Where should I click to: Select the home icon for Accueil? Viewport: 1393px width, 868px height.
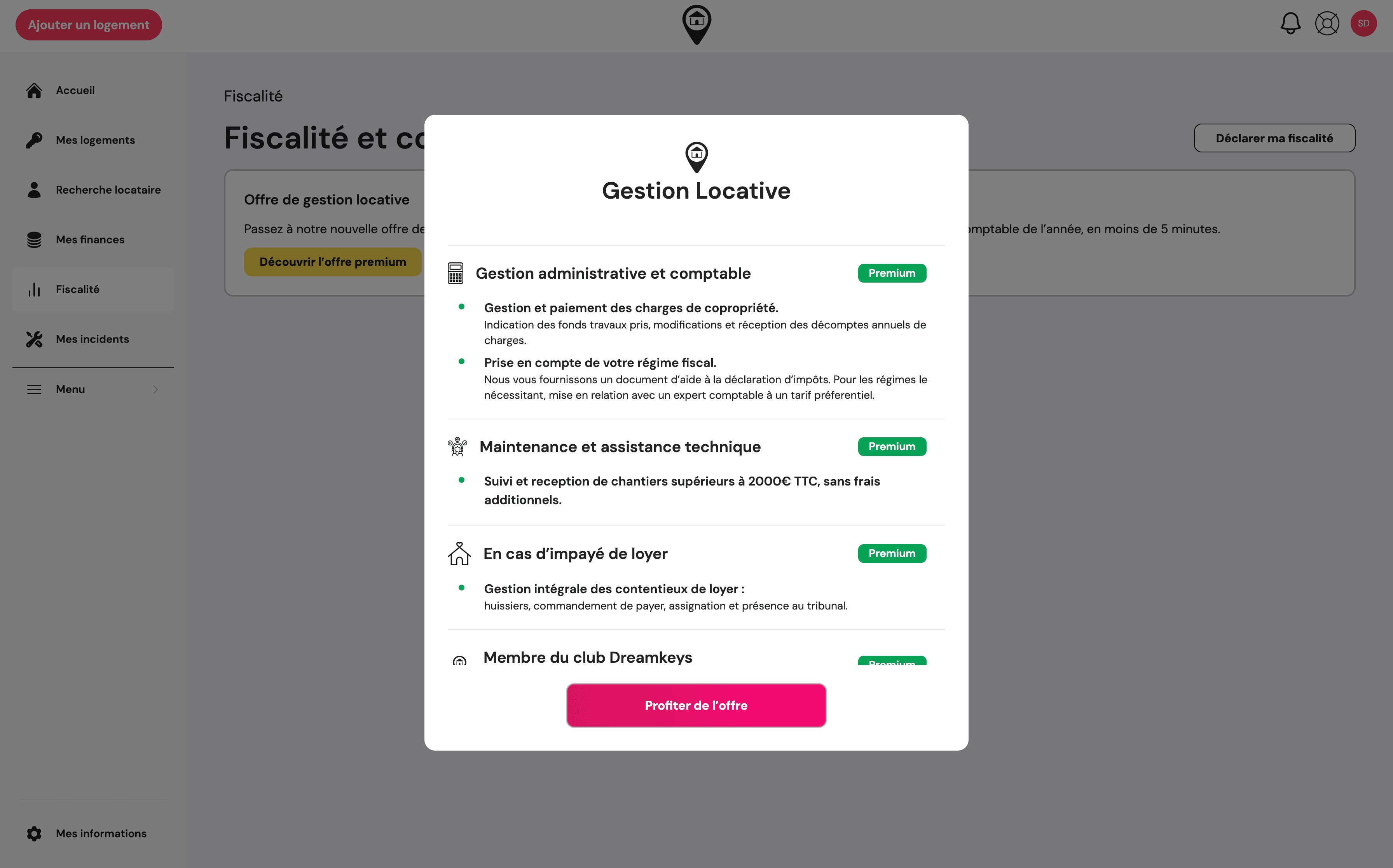(x=34, y=90)
